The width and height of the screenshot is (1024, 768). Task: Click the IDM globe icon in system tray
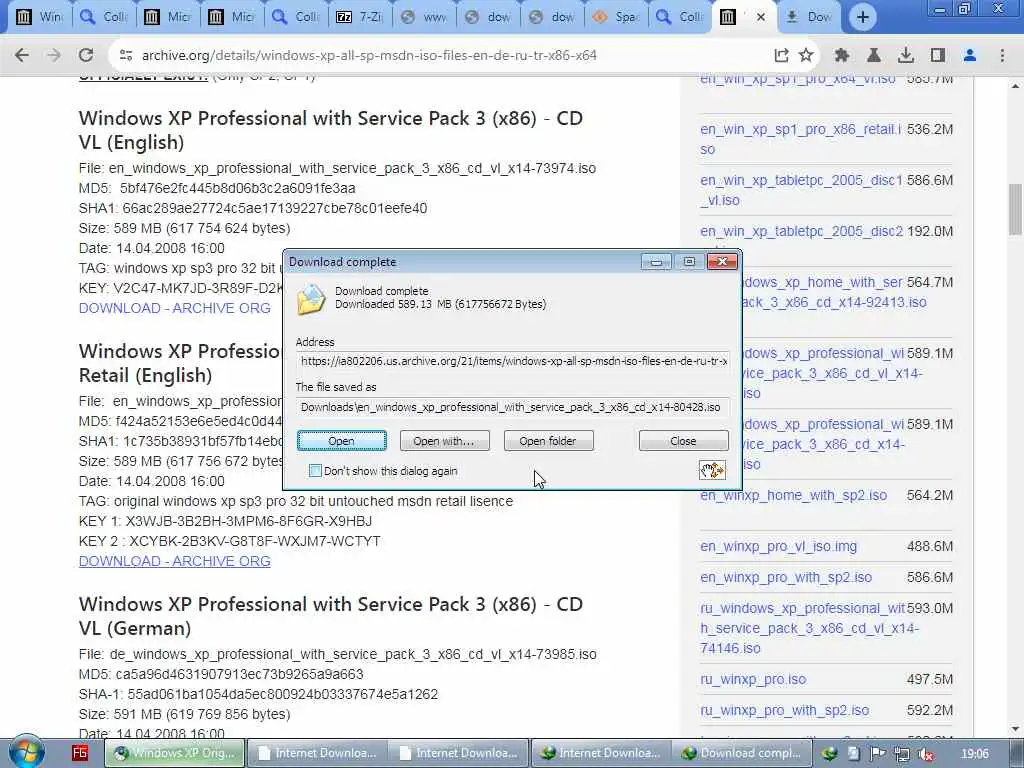(829, 754)
